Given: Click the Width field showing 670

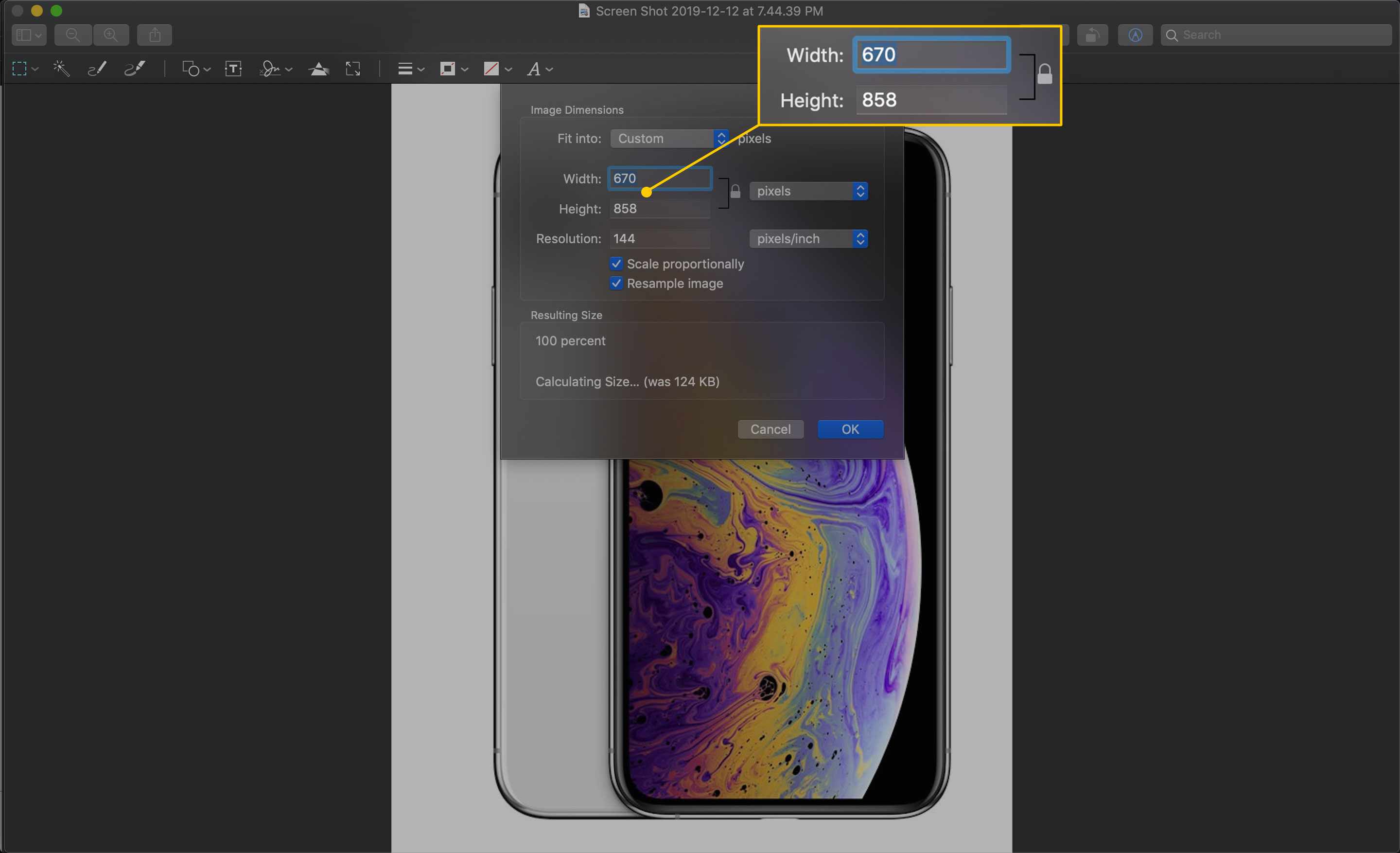Looking at the screenshot, I should pos(660,178).
